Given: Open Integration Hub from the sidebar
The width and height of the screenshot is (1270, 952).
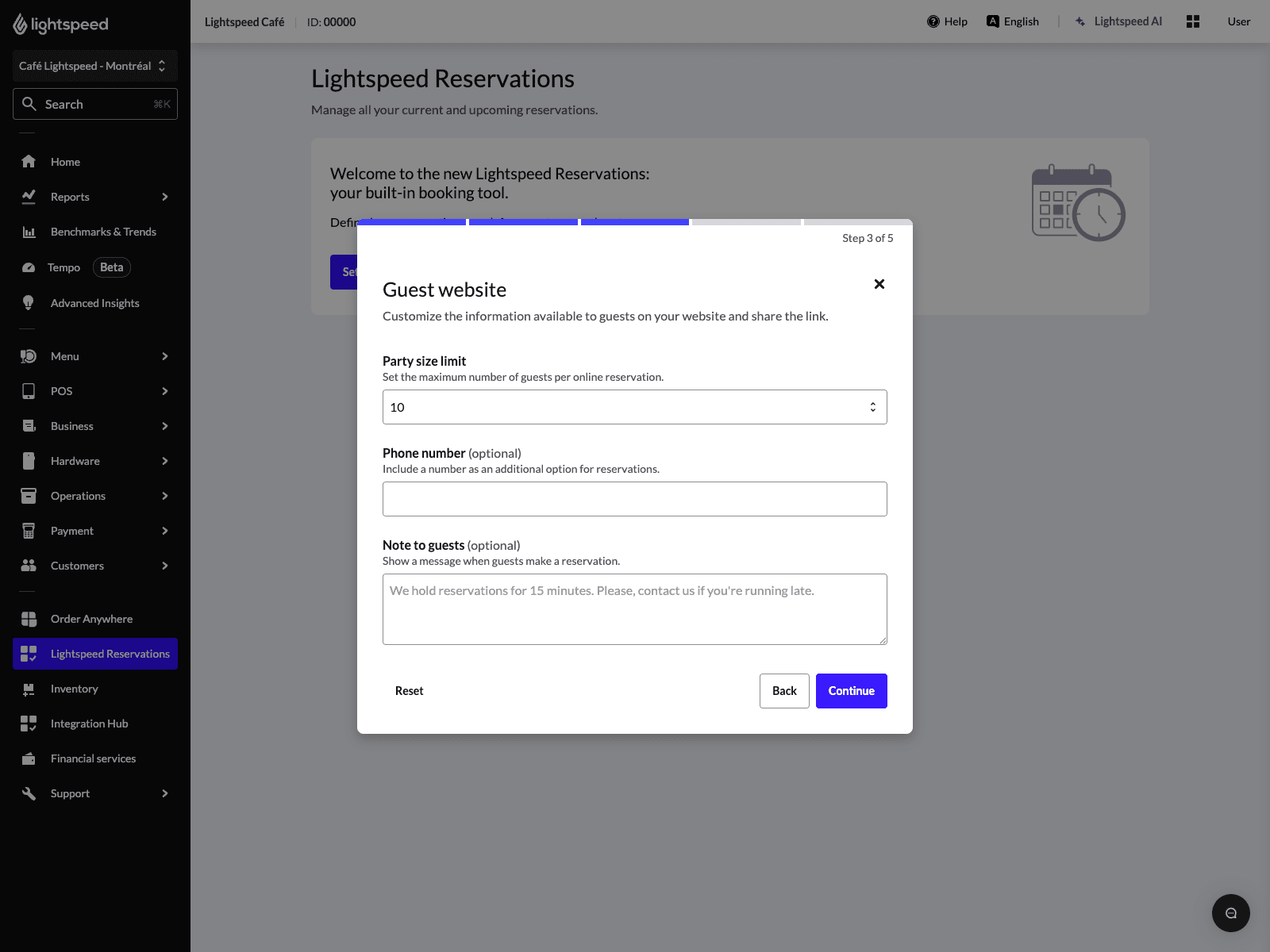Looking at the screenshot, I should point(89,723).
